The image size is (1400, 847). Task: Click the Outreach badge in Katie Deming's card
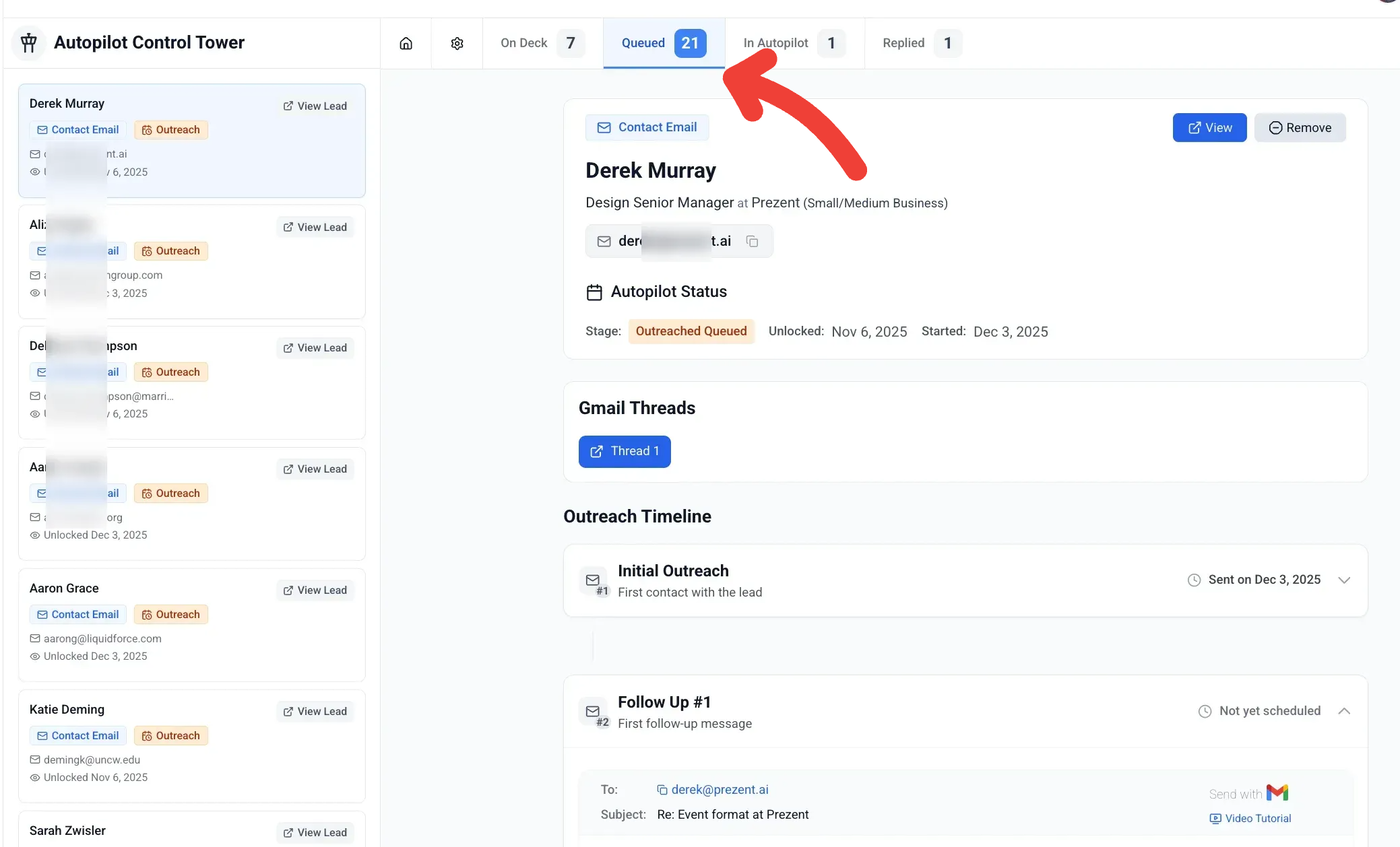click(171, 736)
